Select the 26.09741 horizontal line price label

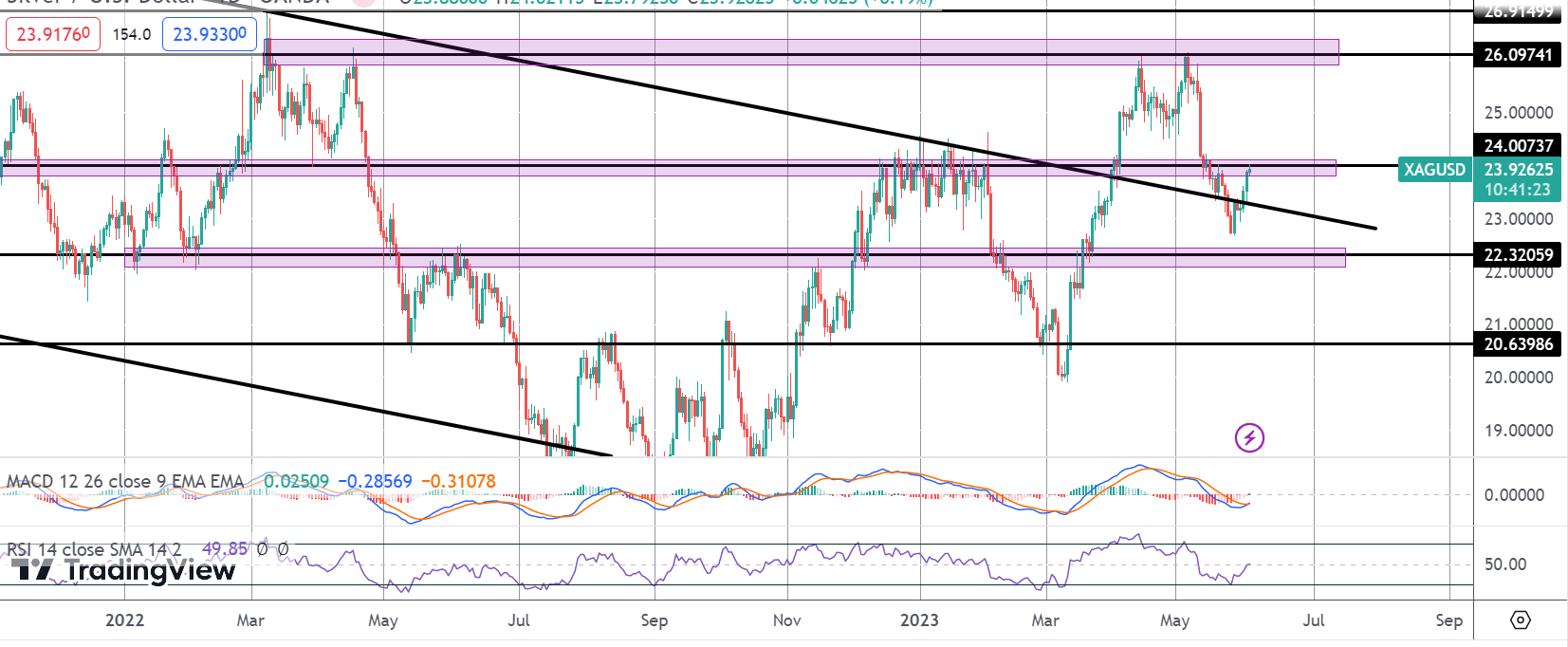[1519, 54]
